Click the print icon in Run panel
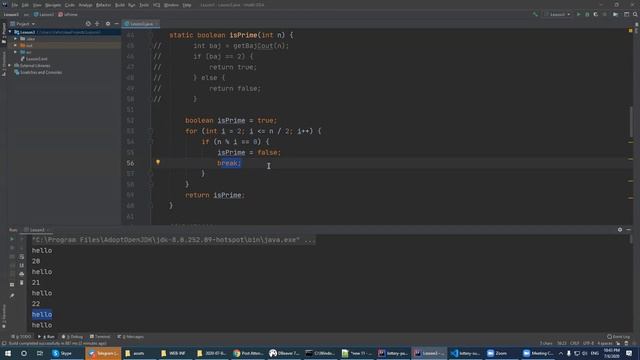 22,274
